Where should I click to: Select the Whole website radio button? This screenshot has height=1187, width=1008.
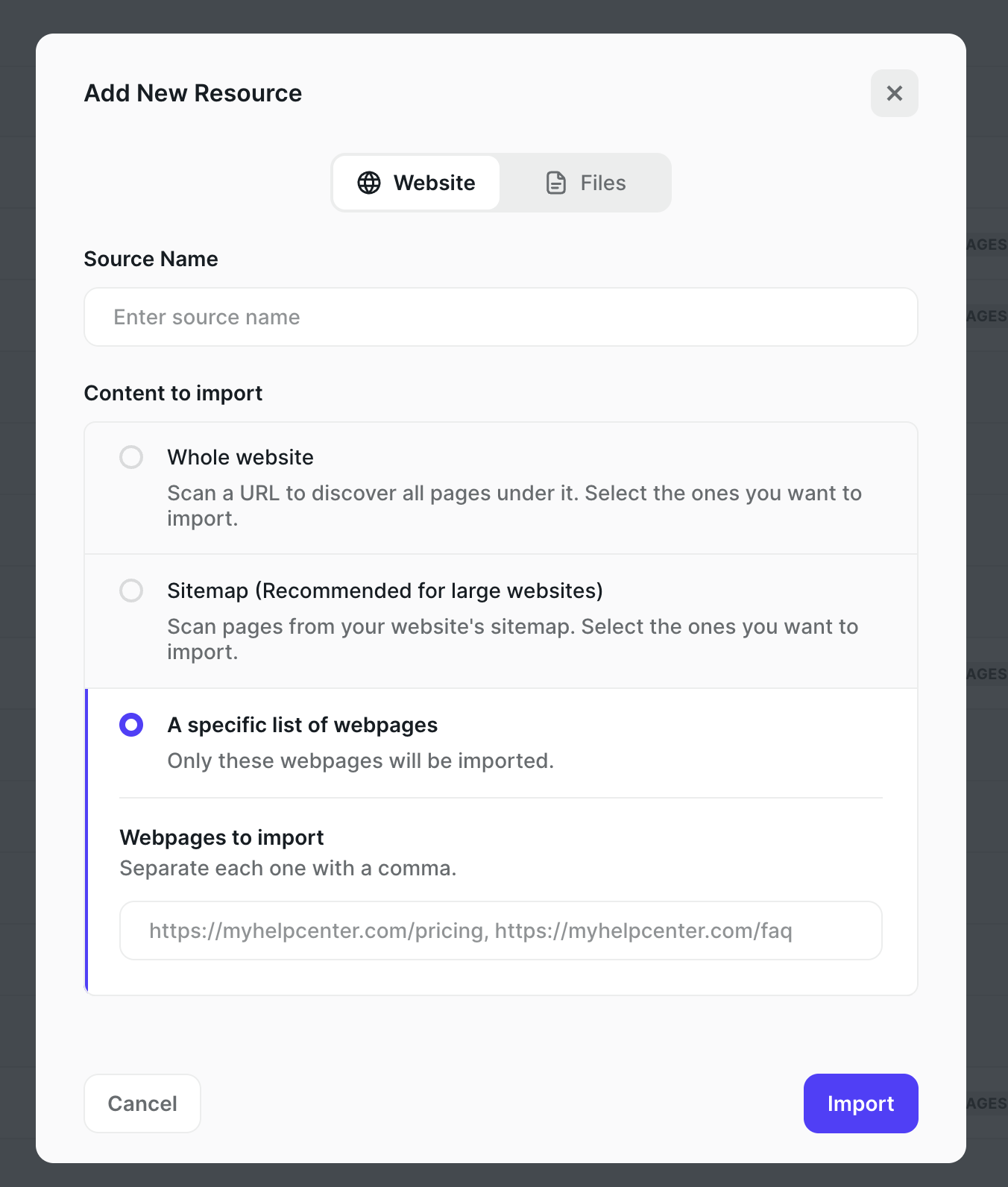131,457
